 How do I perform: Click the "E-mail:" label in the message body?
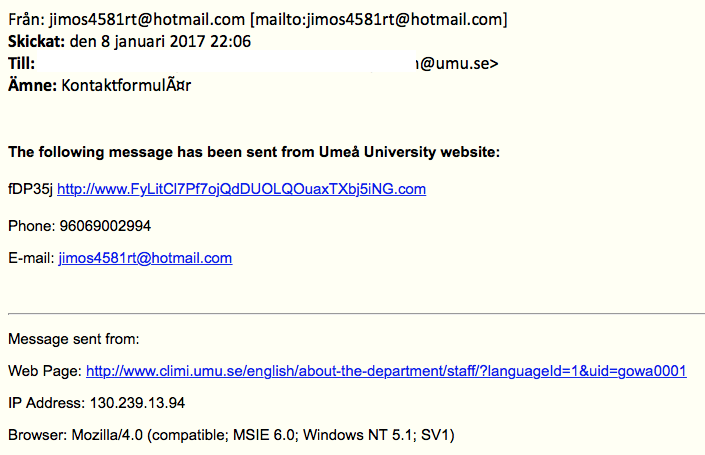[31, 258]
